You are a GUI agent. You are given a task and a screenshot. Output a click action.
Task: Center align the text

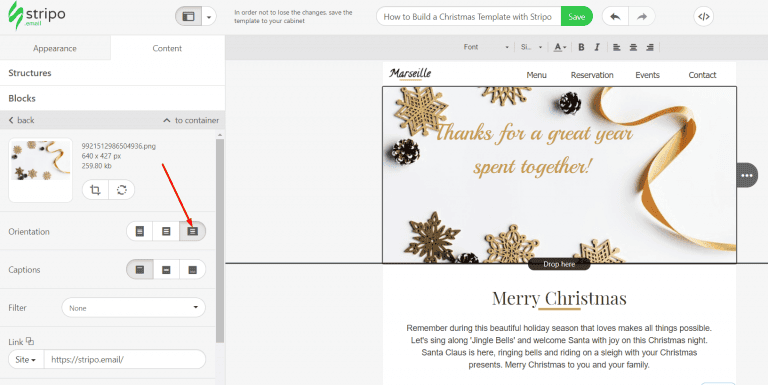633,47
